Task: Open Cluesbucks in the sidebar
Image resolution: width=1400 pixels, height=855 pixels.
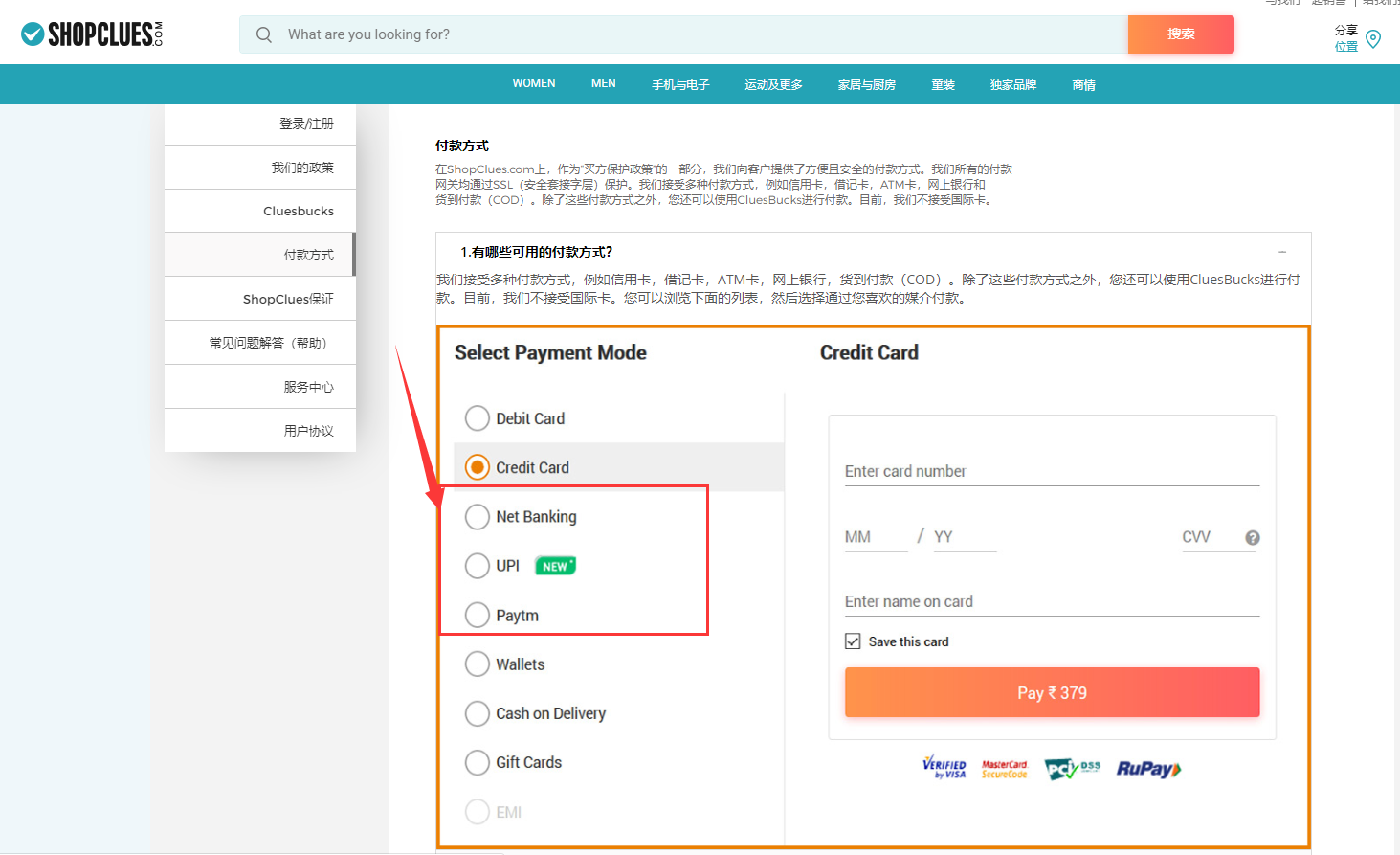Action: [x=299, y=212]
